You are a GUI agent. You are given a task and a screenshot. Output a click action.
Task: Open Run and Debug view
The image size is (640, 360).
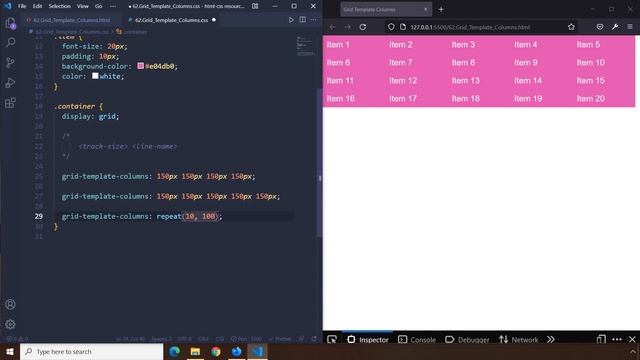tap(10, 82)
